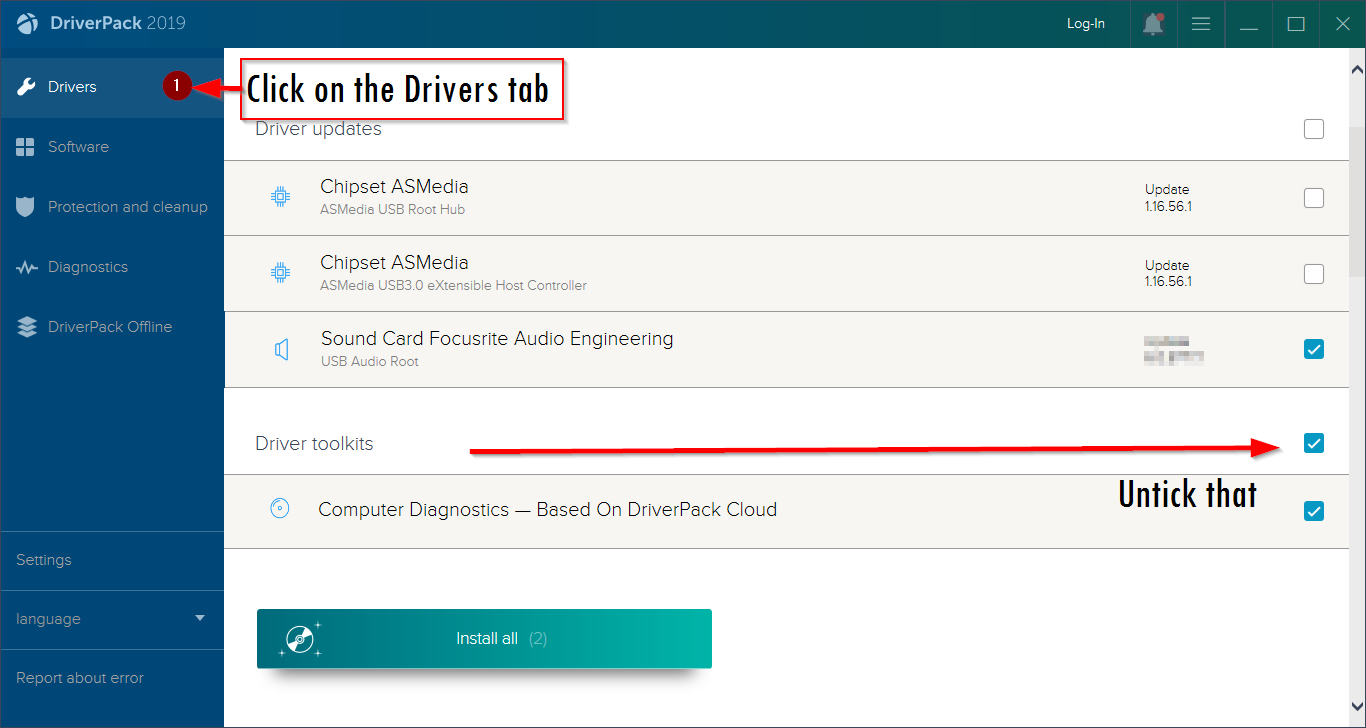
Task: Click the Drivers wrench icon
Action: (x=27, y=87)
